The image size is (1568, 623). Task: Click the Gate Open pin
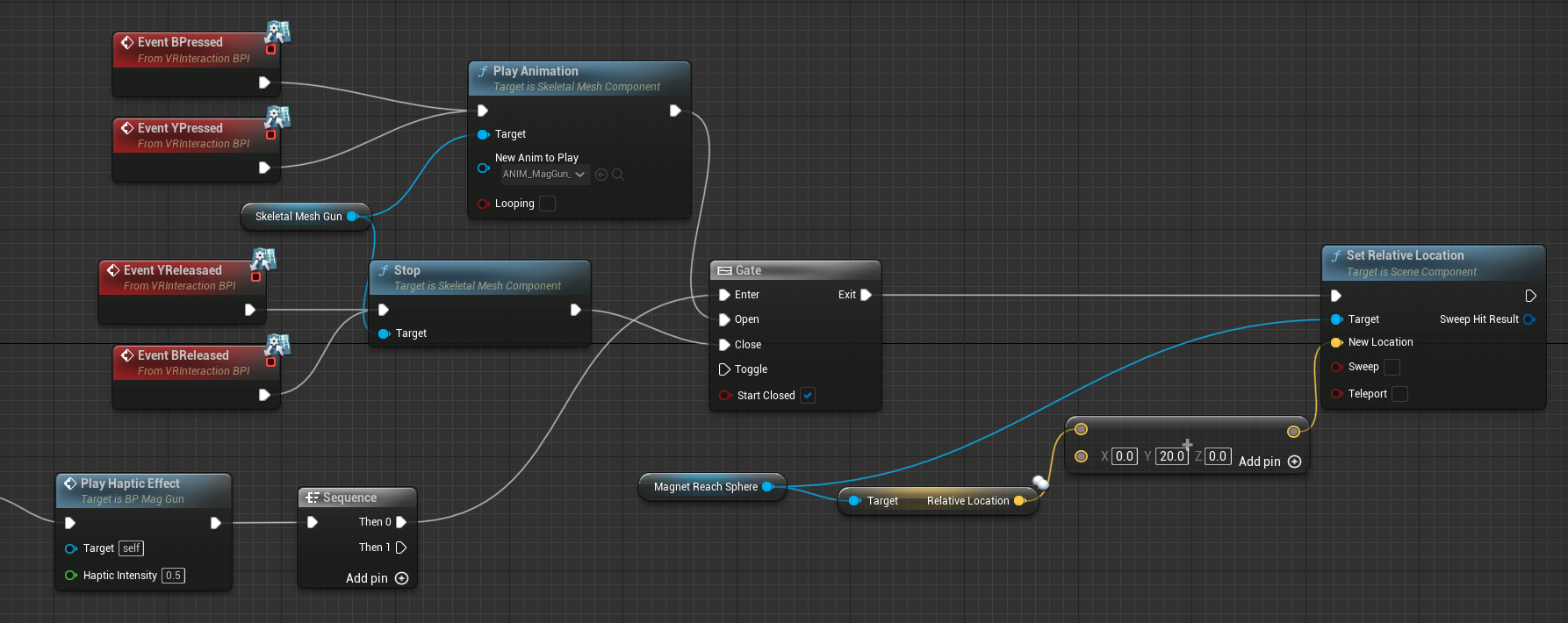pyautogui.click(x=724, y=319)
